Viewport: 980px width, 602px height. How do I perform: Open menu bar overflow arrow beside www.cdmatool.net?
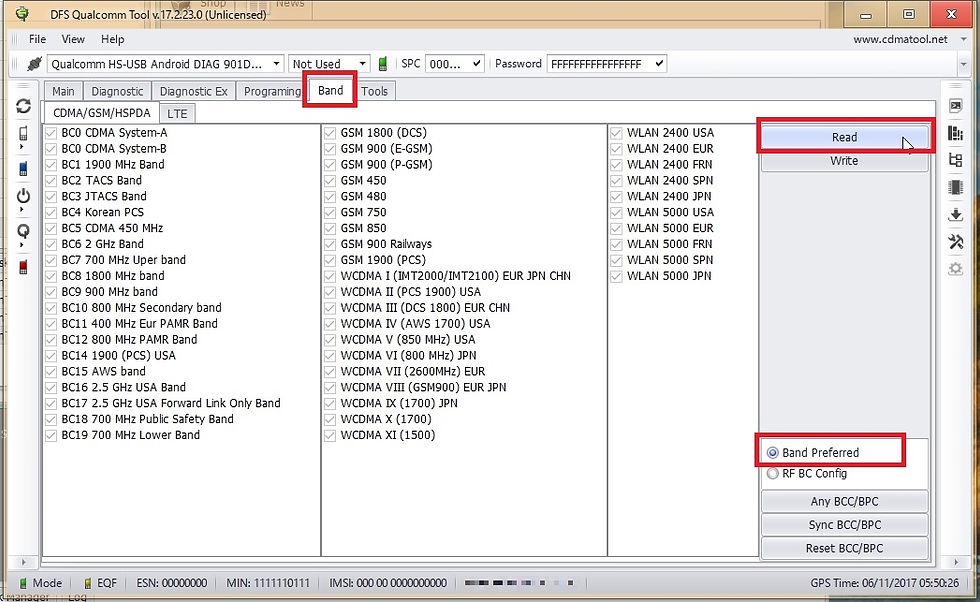(963, 39)
